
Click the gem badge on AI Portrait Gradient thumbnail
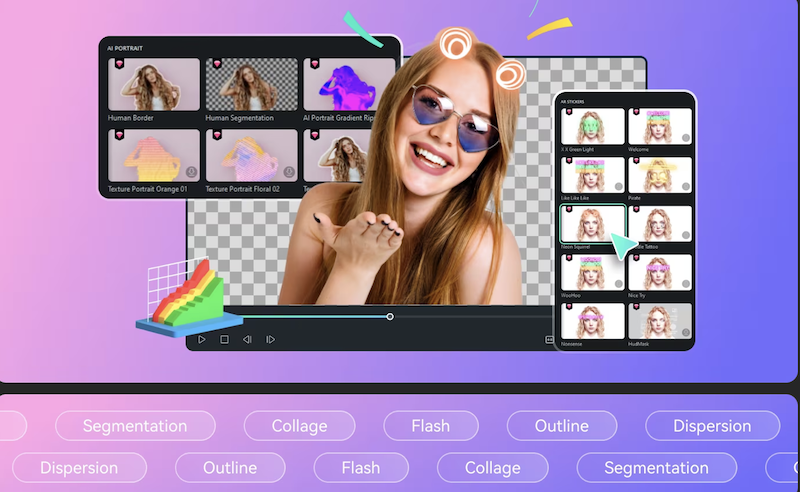314,64
